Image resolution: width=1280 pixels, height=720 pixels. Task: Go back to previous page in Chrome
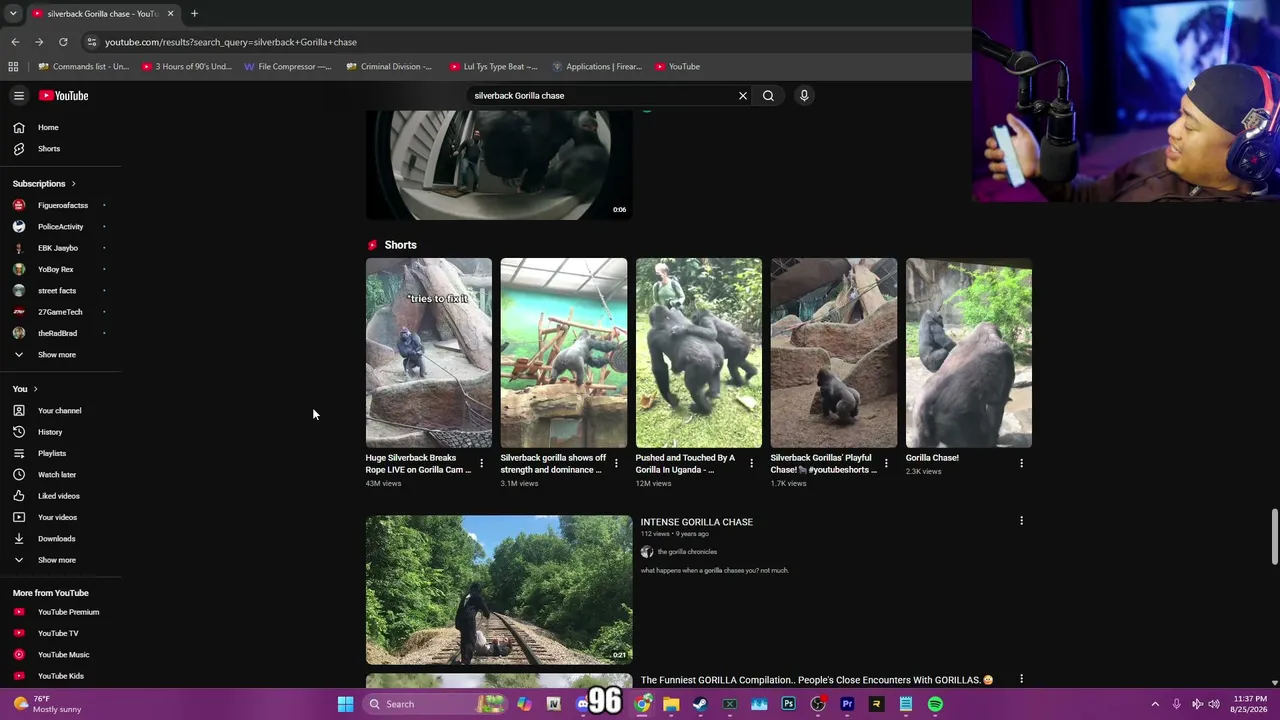pos(15,42)
